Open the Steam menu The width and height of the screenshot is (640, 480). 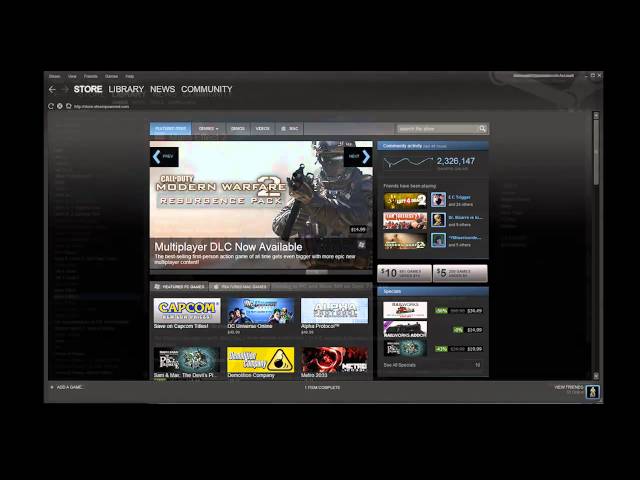tap(54, 76)
